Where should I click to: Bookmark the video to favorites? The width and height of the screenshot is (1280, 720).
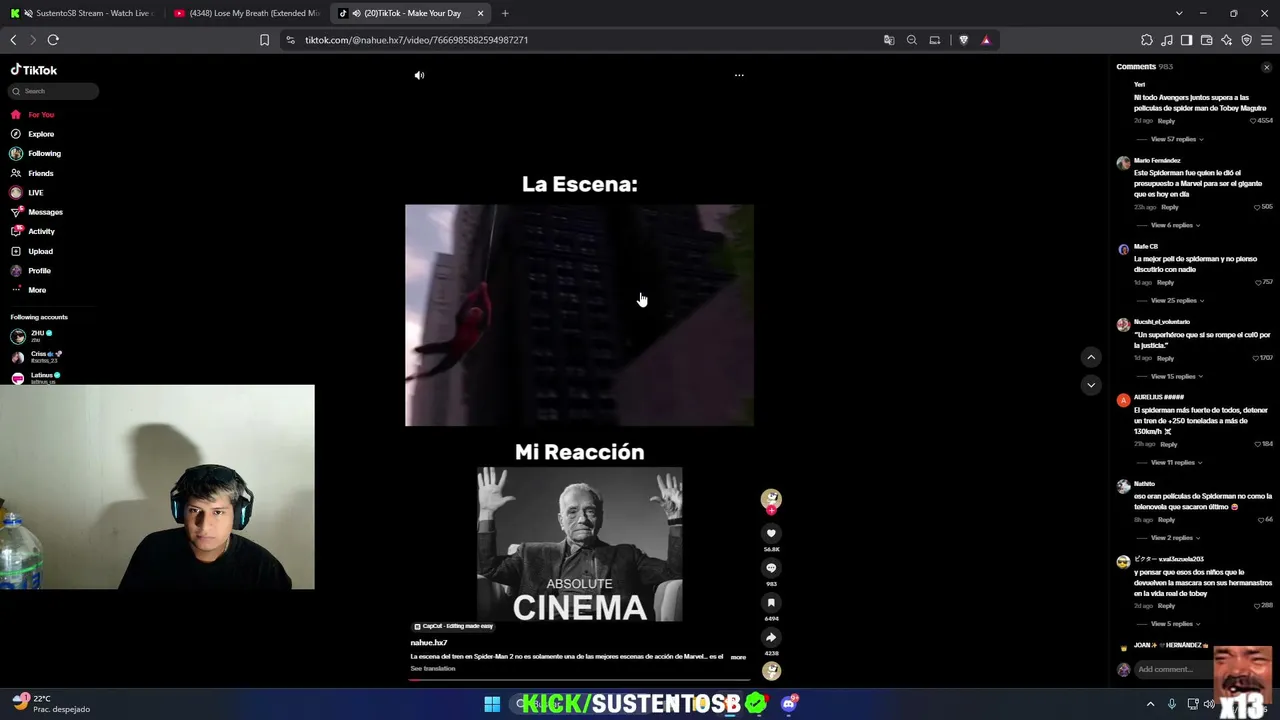771,603
